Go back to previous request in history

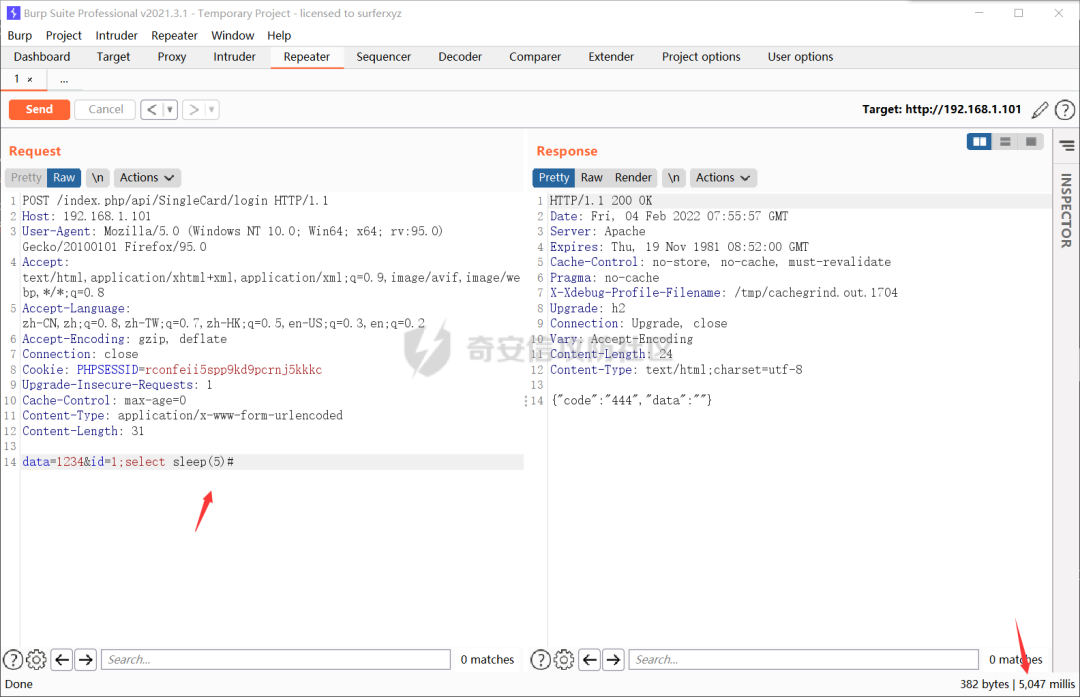pos(152,110)
